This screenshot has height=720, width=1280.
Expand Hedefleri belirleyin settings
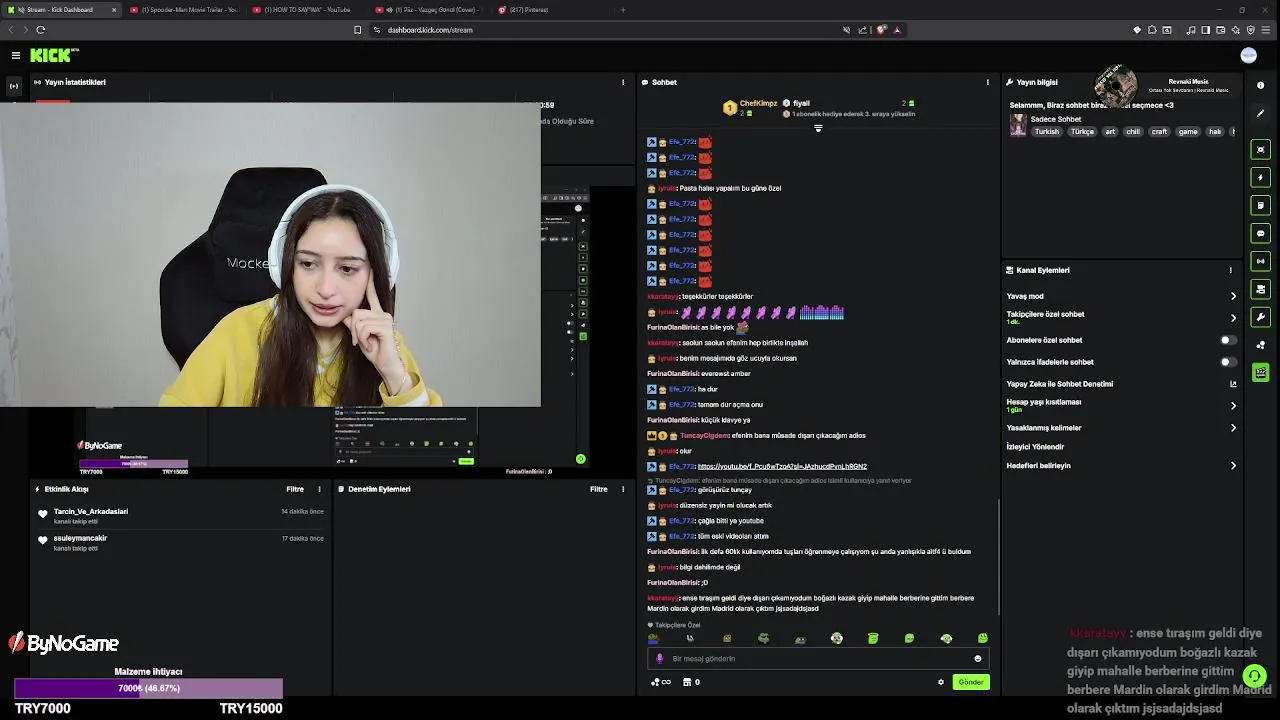(1232, 466)
